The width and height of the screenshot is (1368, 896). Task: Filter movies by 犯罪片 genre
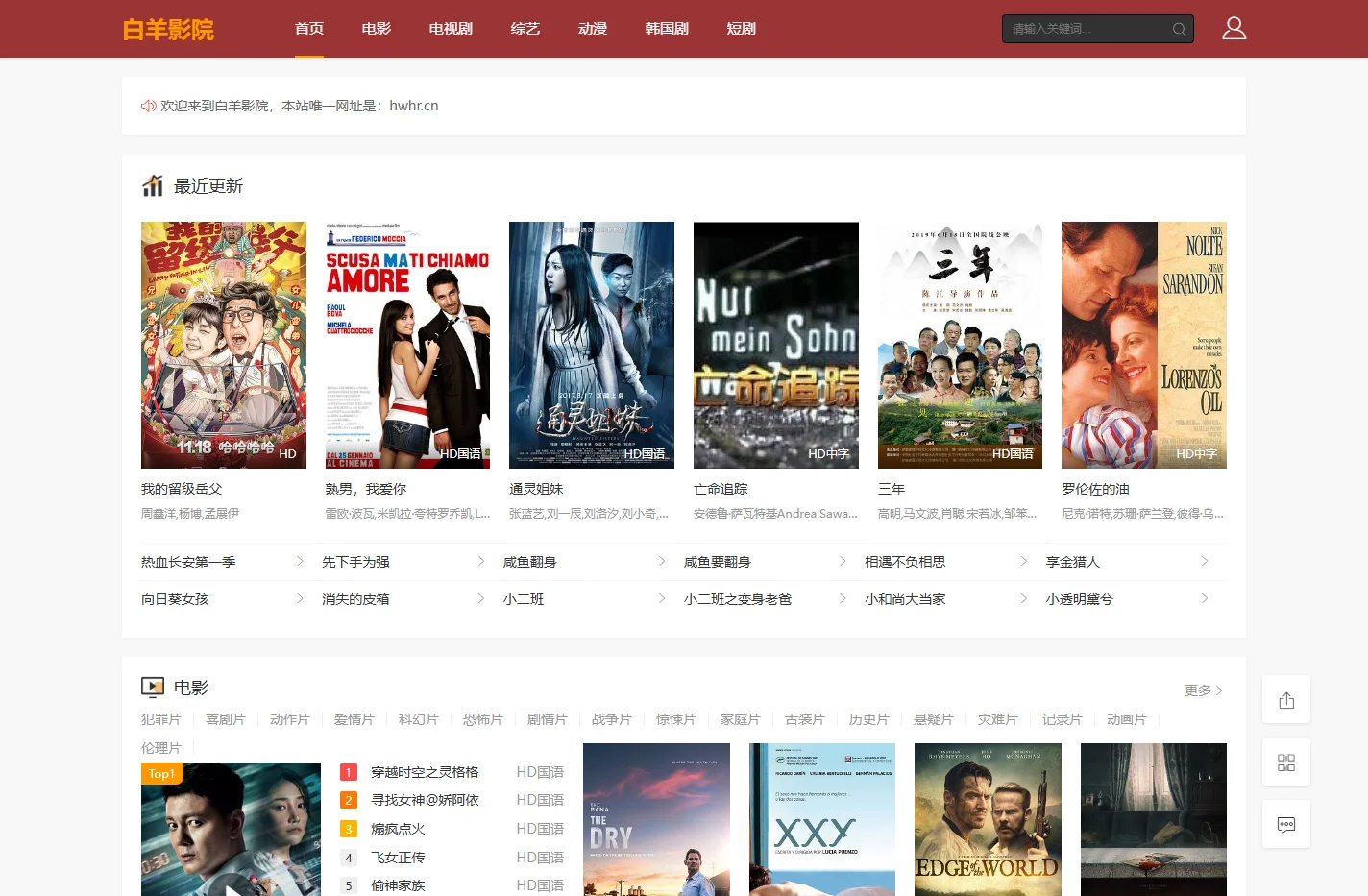161,719
